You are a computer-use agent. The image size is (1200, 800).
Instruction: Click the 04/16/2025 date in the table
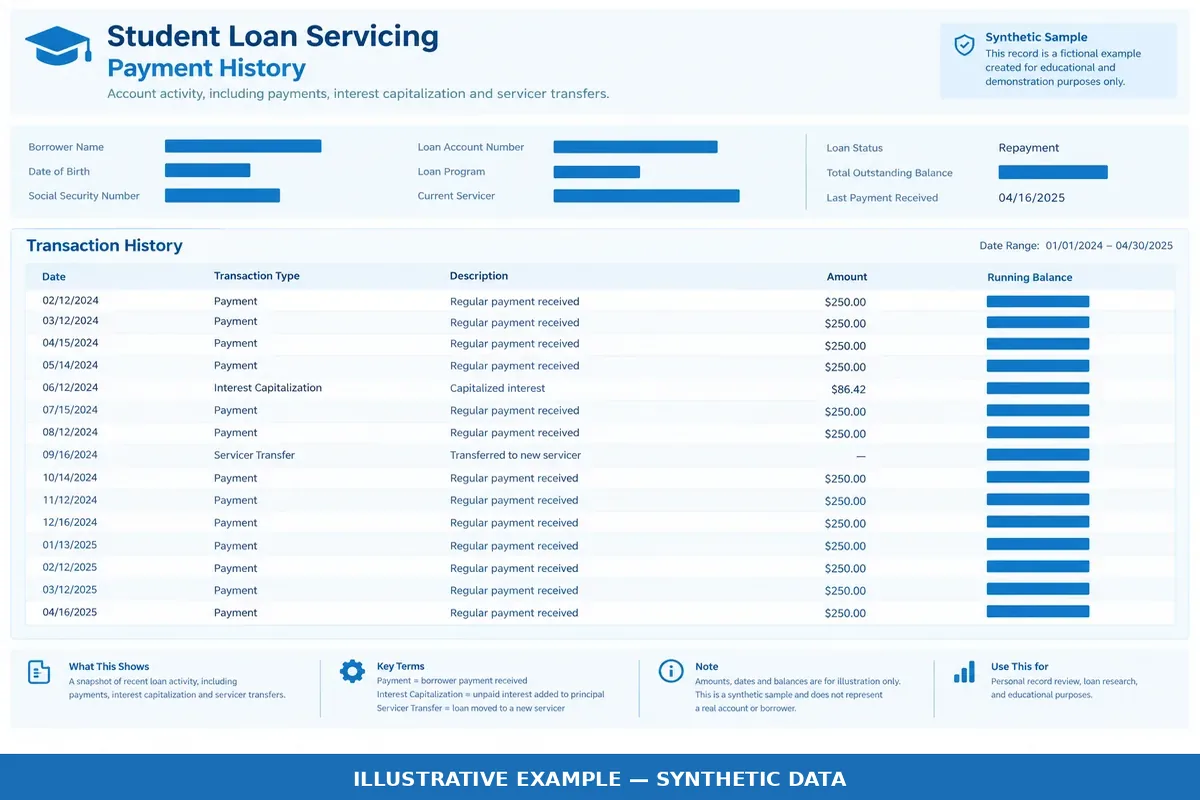[x=70, y=612]
